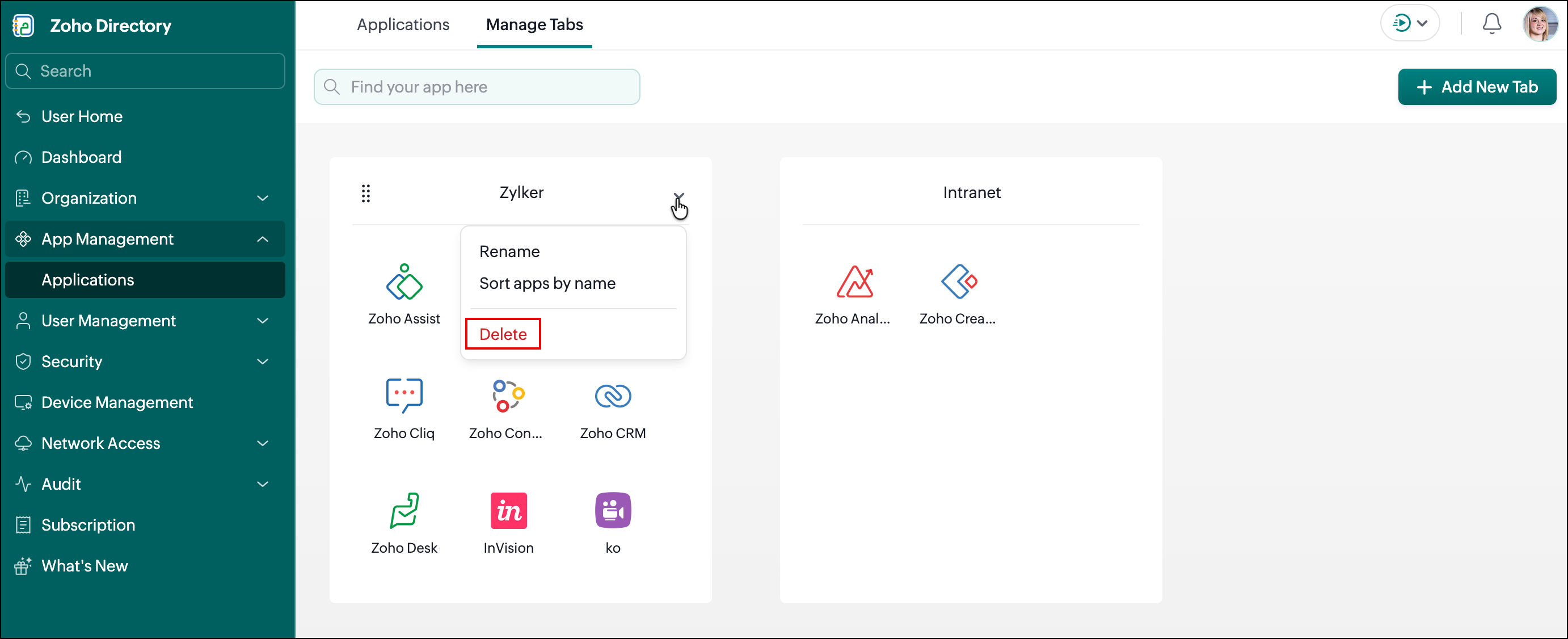This screenshot has height=639, width=1568.
Task: Toggle the Zylker tab options arrow
Action: tap(678, 196)
